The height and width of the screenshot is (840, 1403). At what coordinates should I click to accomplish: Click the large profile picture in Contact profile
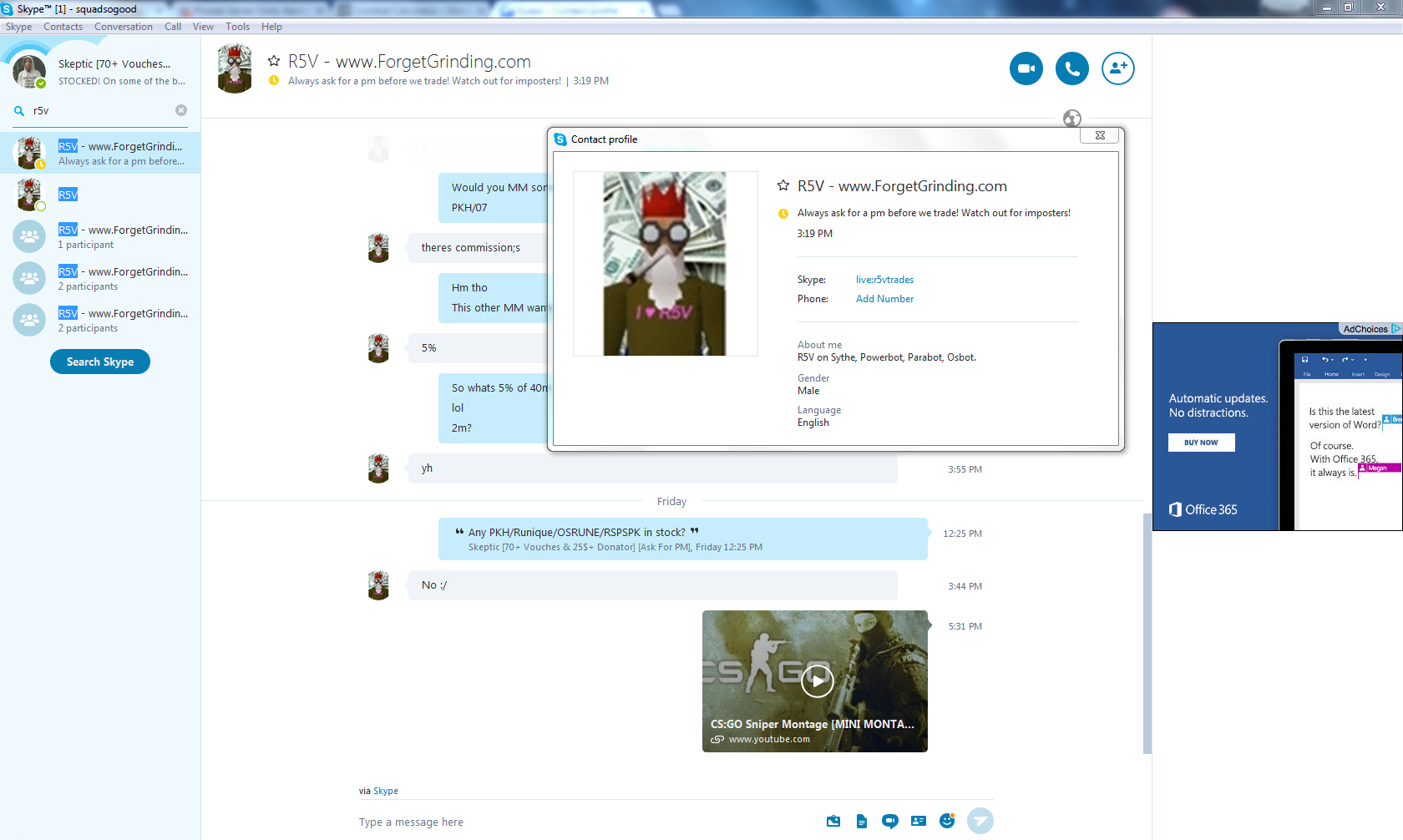(665, 264)
